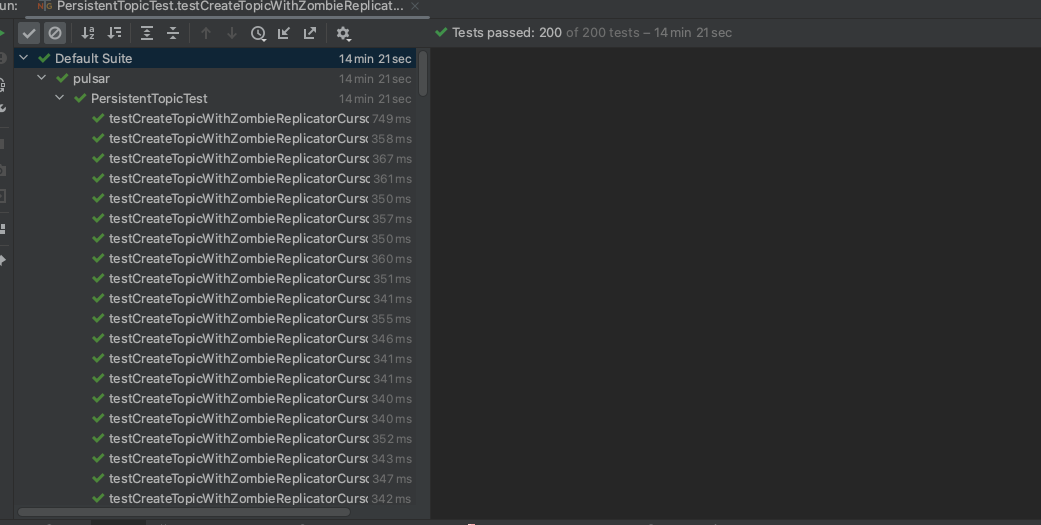The image size is (1041, 525).
Task: Expand all test tree nodes icon
Action: 147,33
